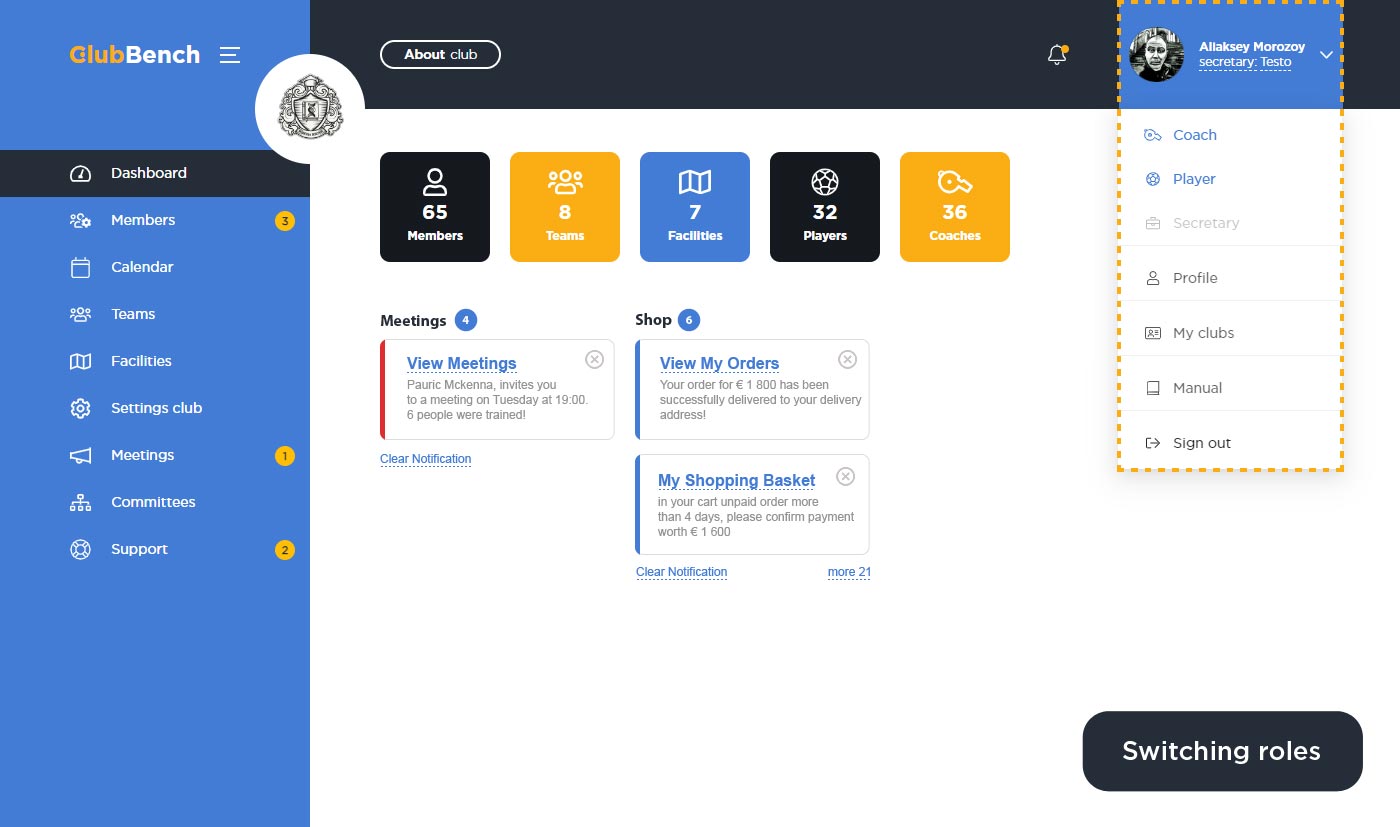Open Support lifebuoy icon in sidebar
Screen dimensions: 1400x827
tap(81, 549)
